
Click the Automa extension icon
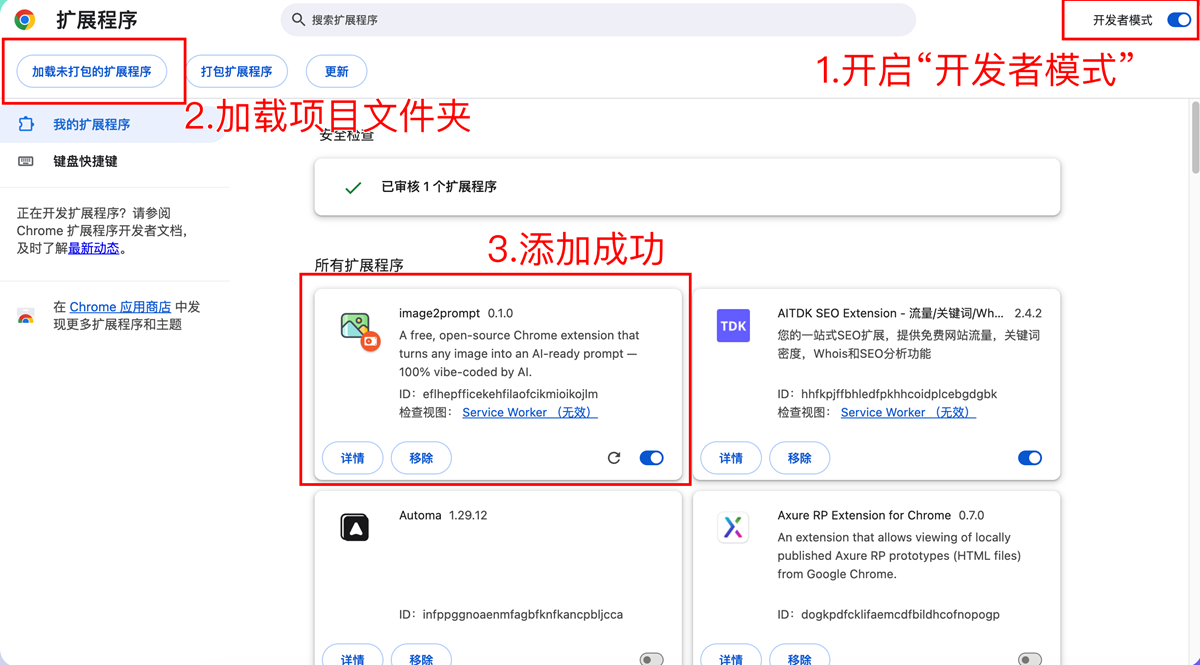click(355, 527)
